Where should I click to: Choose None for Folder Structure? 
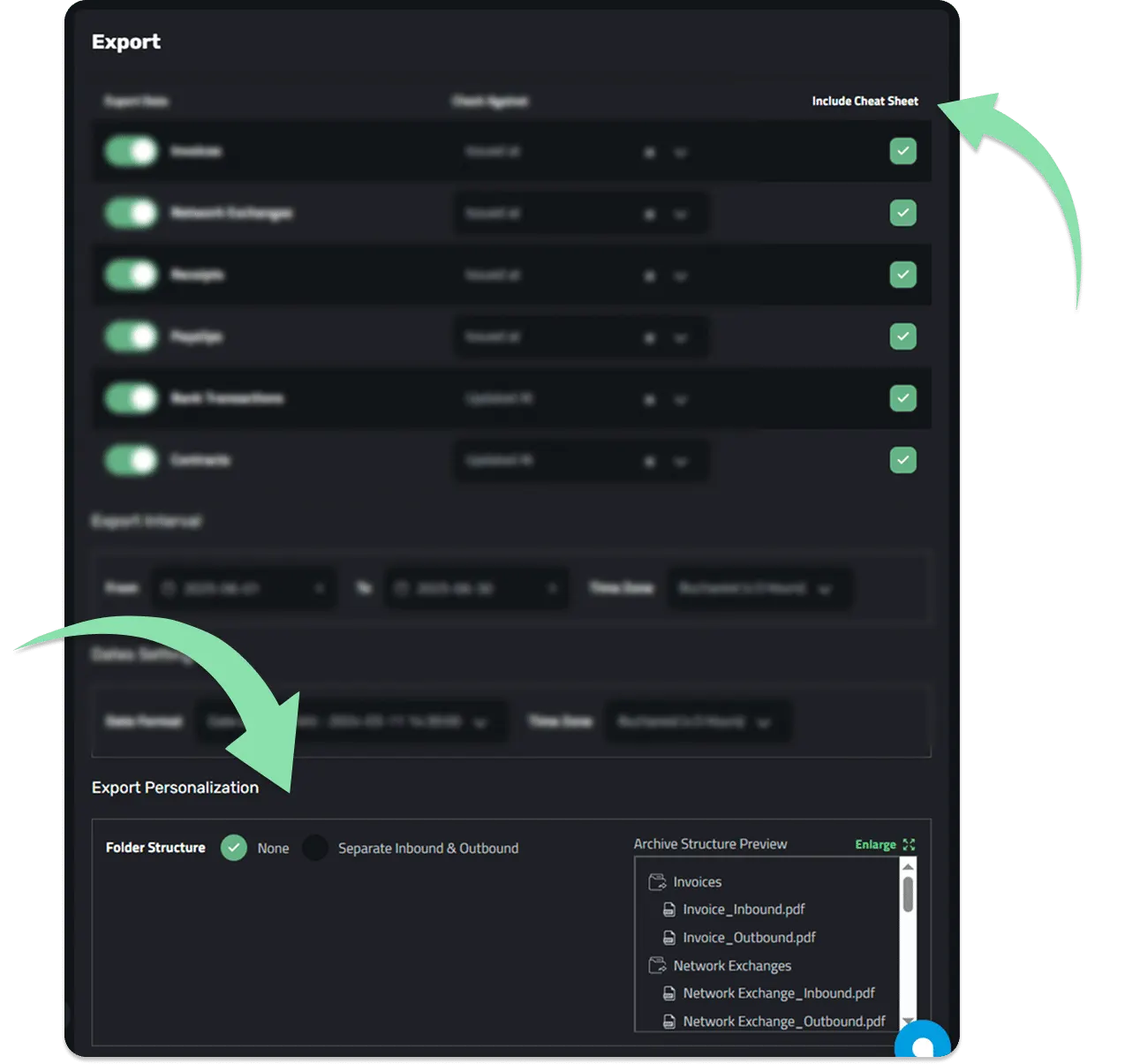pyautogui.click(x=234, y=848)
